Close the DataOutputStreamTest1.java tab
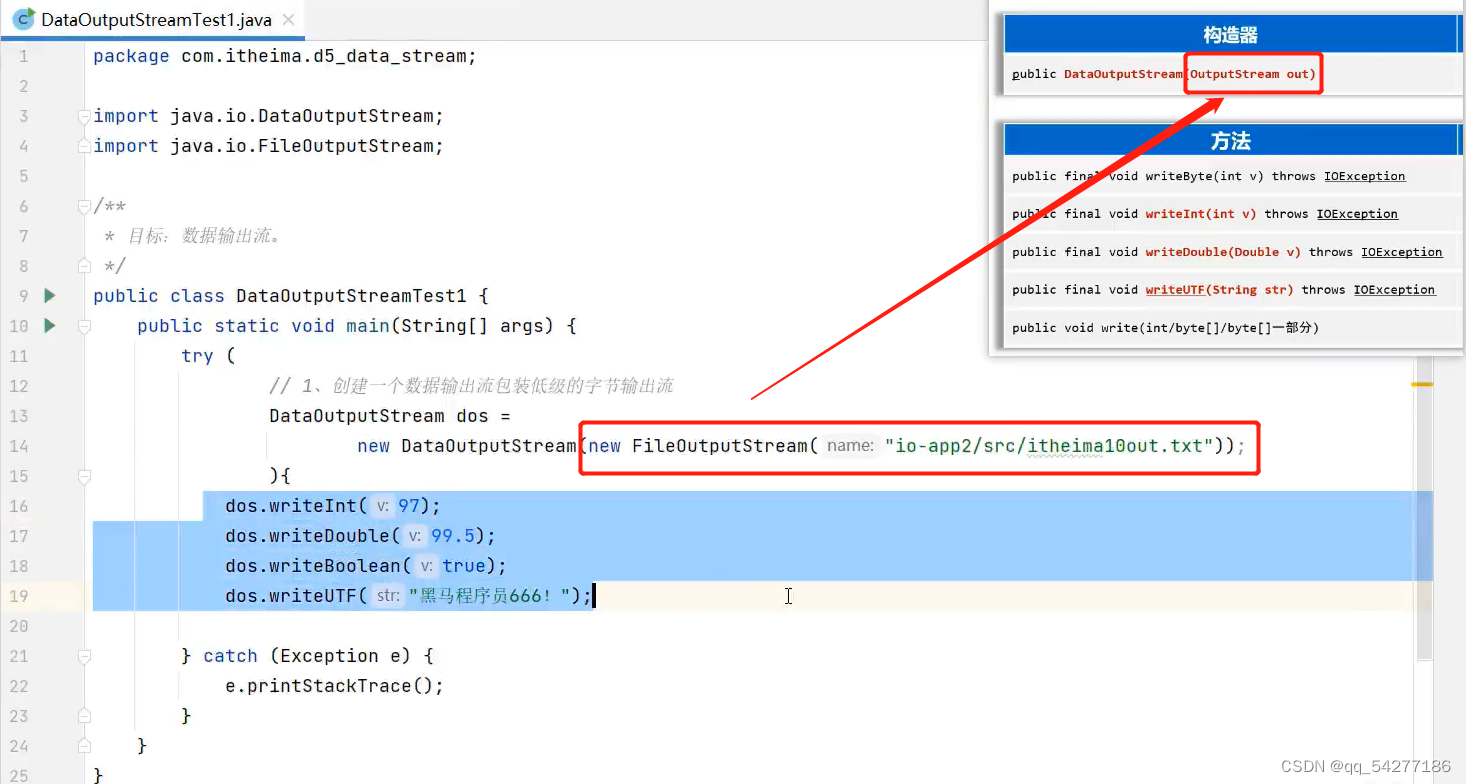This screenshot has width=1466, height=784. coord(288,20)
